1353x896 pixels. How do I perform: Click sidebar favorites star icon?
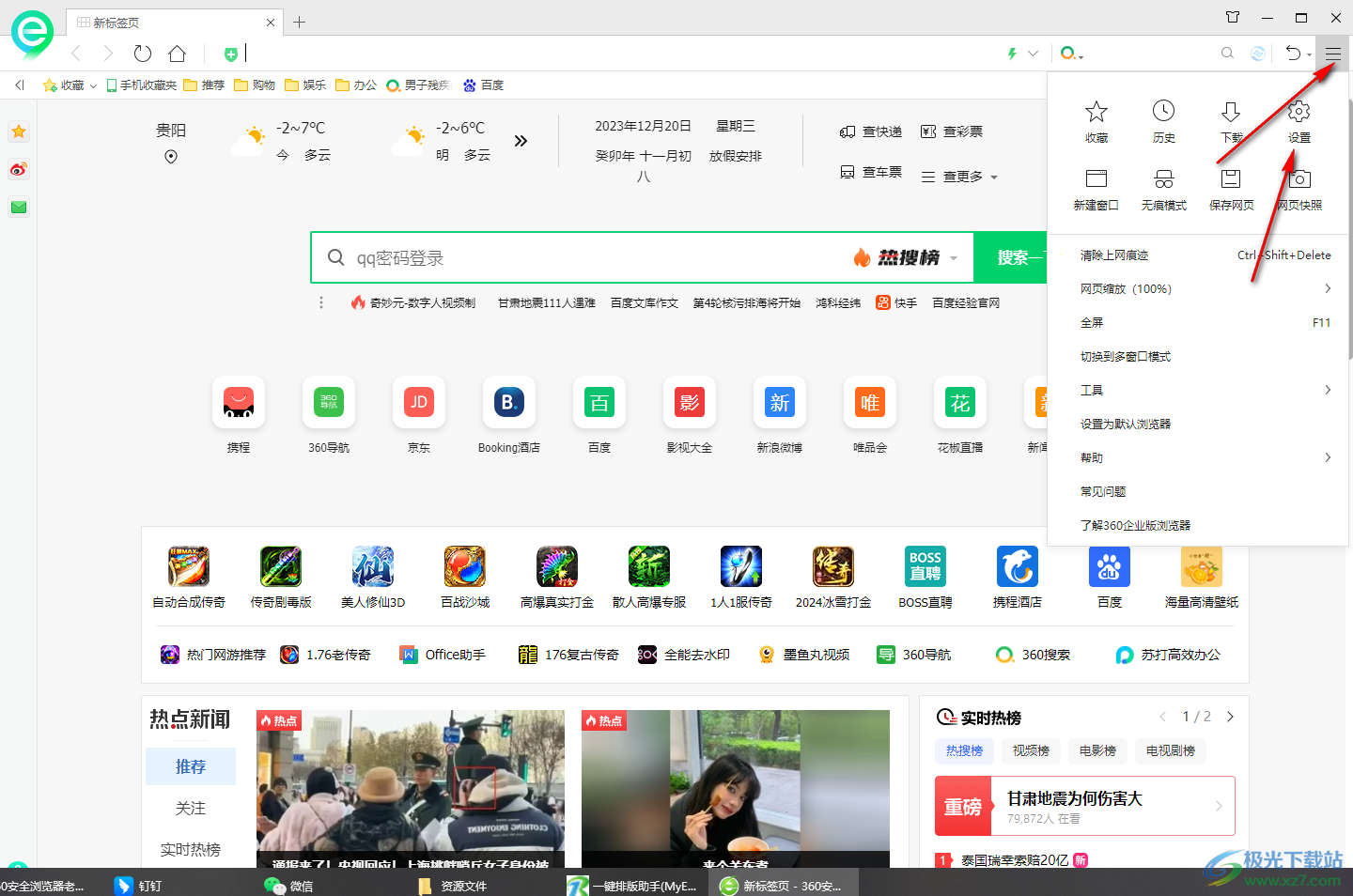[x=19, y=132]
